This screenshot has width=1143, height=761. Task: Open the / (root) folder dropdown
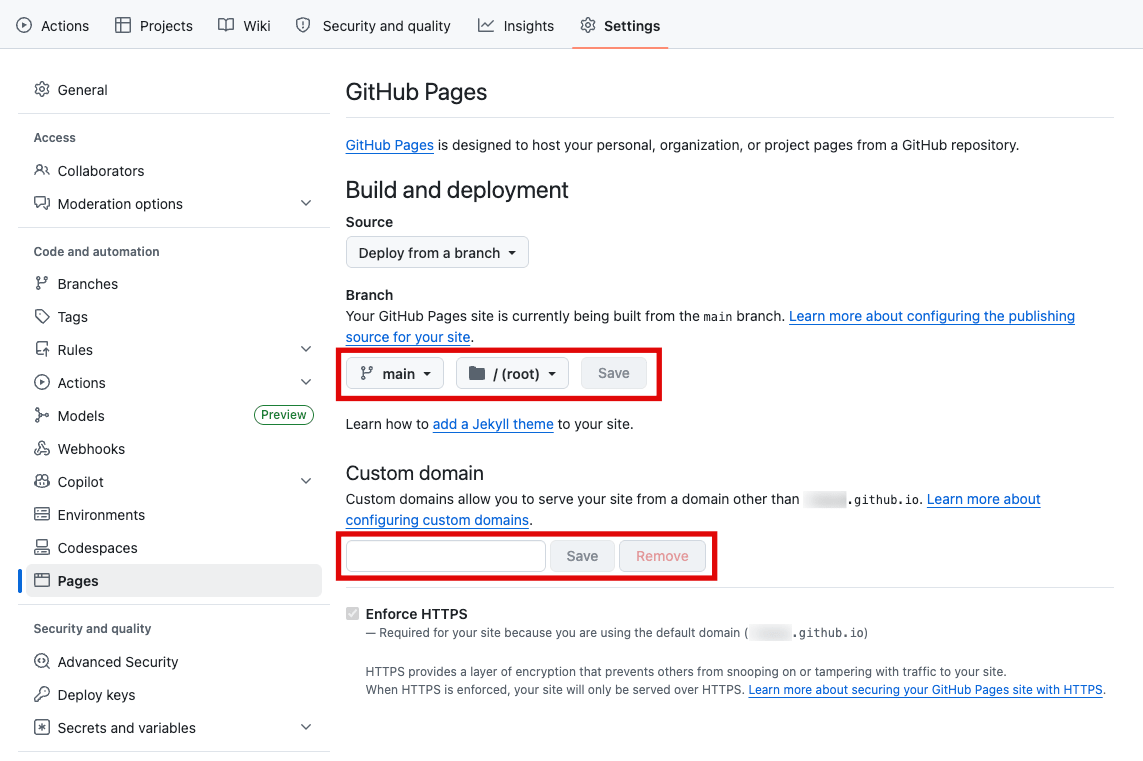512,373
